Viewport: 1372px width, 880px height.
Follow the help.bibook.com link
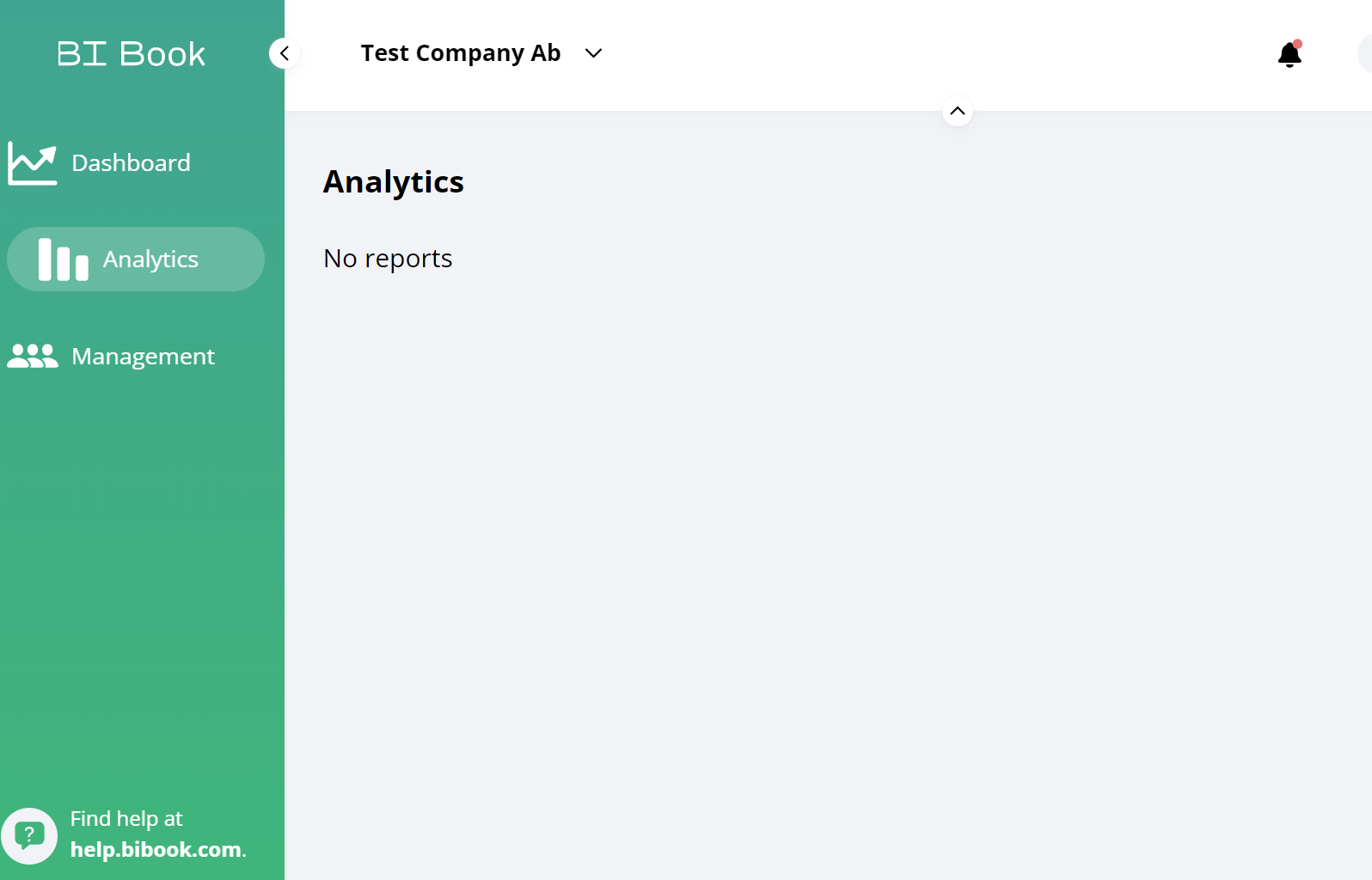(x=156, y=850)
